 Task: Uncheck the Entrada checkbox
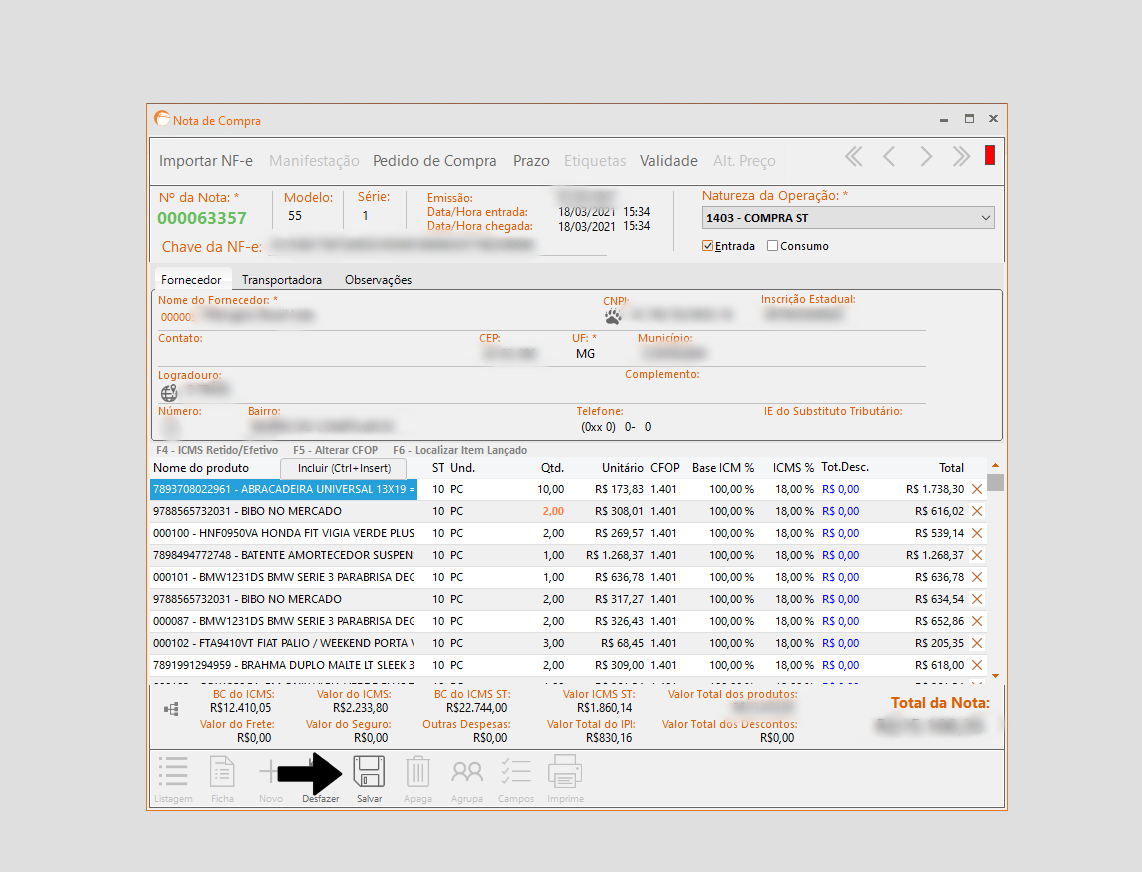point(708,246)
